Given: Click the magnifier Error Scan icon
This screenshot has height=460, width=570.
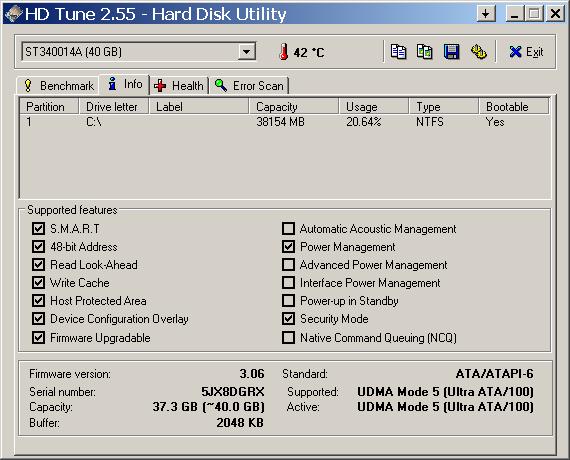Looking at the screenshot, I should (221, 85).
